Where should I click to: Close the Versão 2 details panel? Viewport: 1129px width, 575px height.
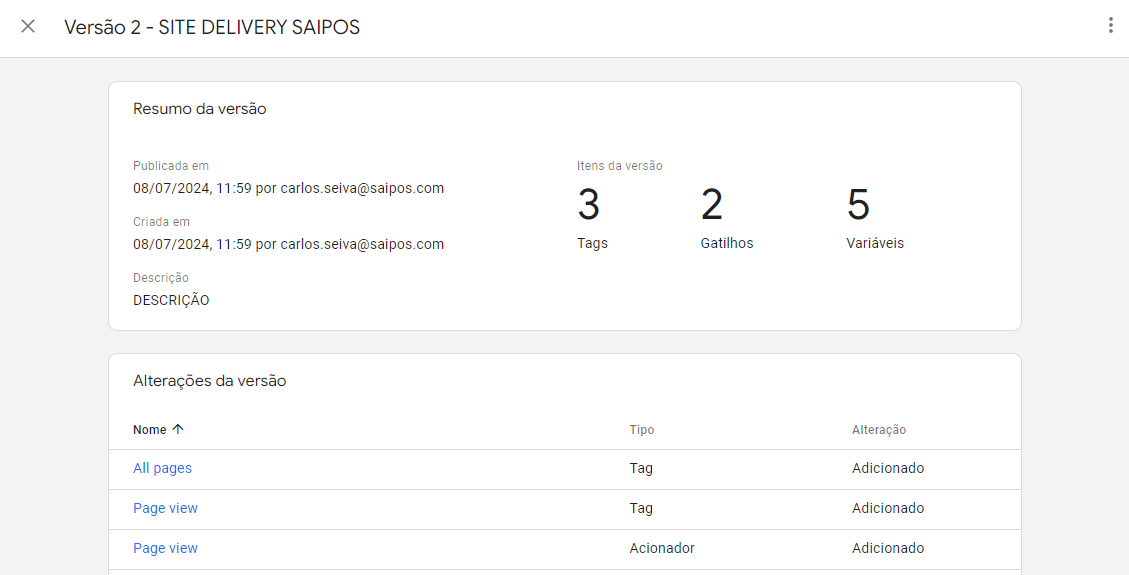pos(28,27)
